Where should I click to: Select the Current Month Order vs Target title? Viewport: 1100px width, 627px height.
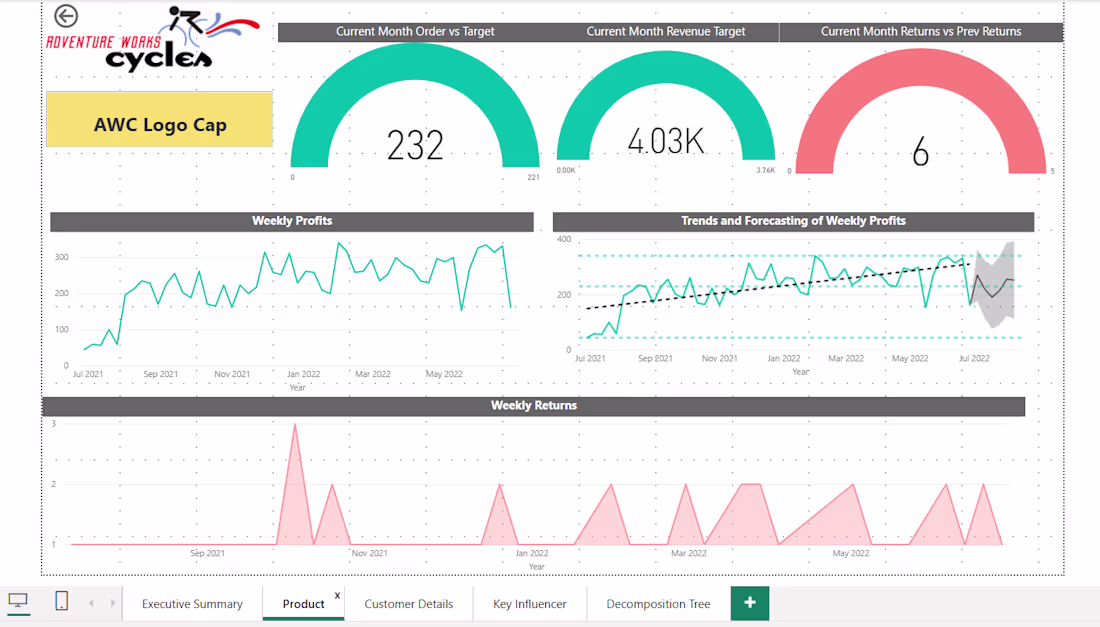pos(415,32)
